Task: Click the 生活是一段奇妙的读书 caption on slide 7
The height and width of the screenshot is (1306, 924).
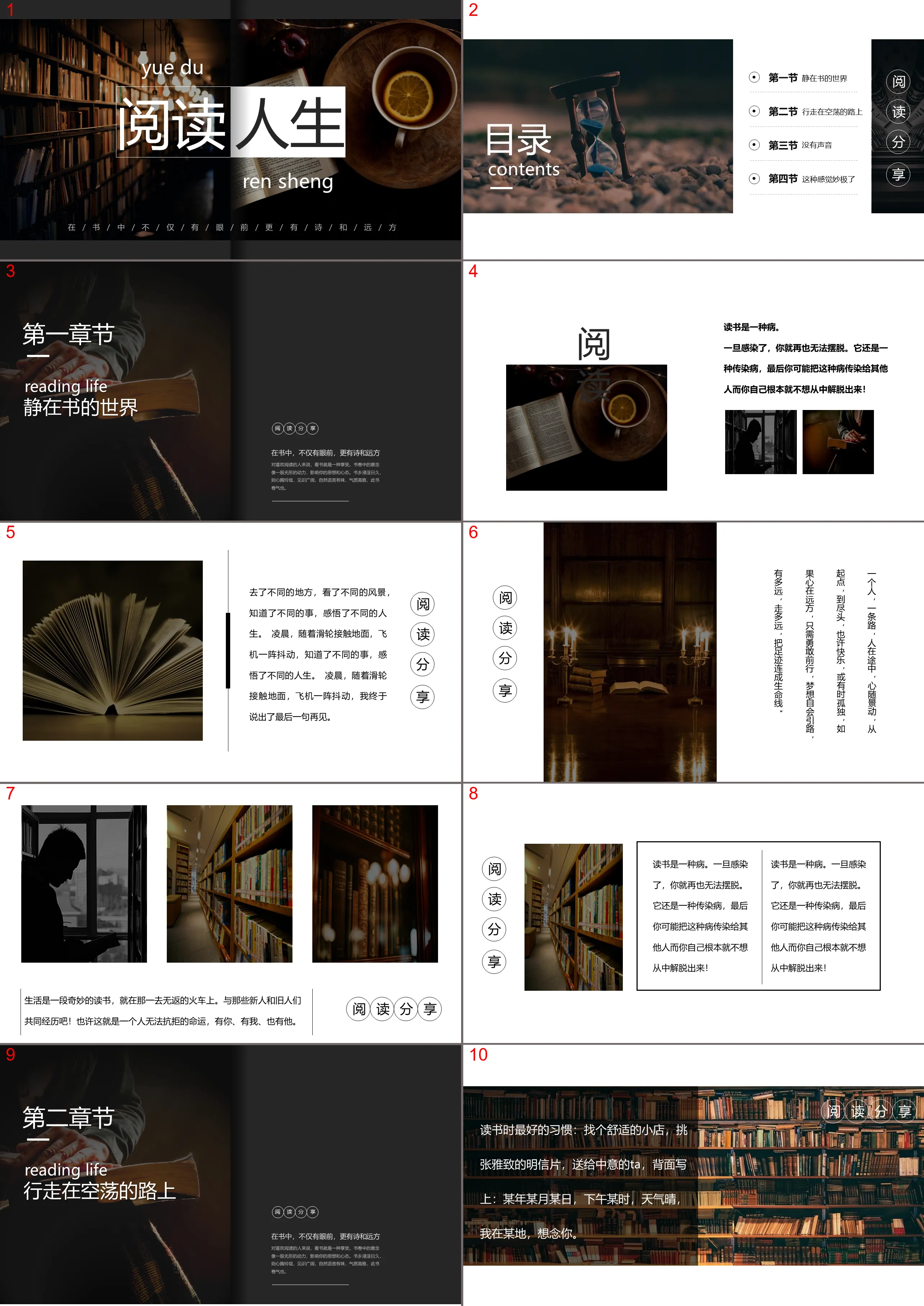Action: point(163,1011)
